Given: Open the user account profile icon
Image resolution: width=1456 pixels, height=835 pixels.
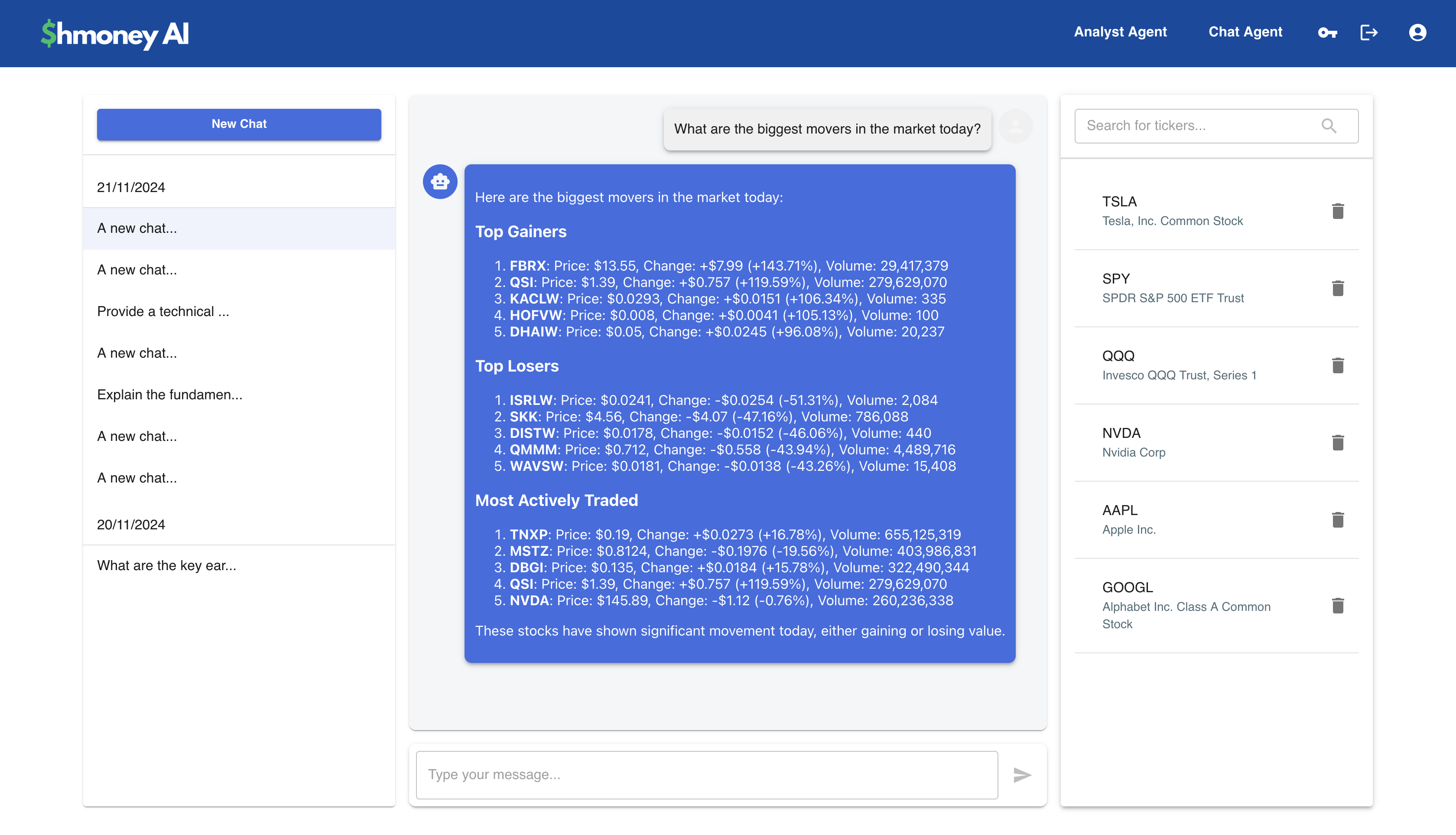Looking at the screenshot, I should (1417, 33).
